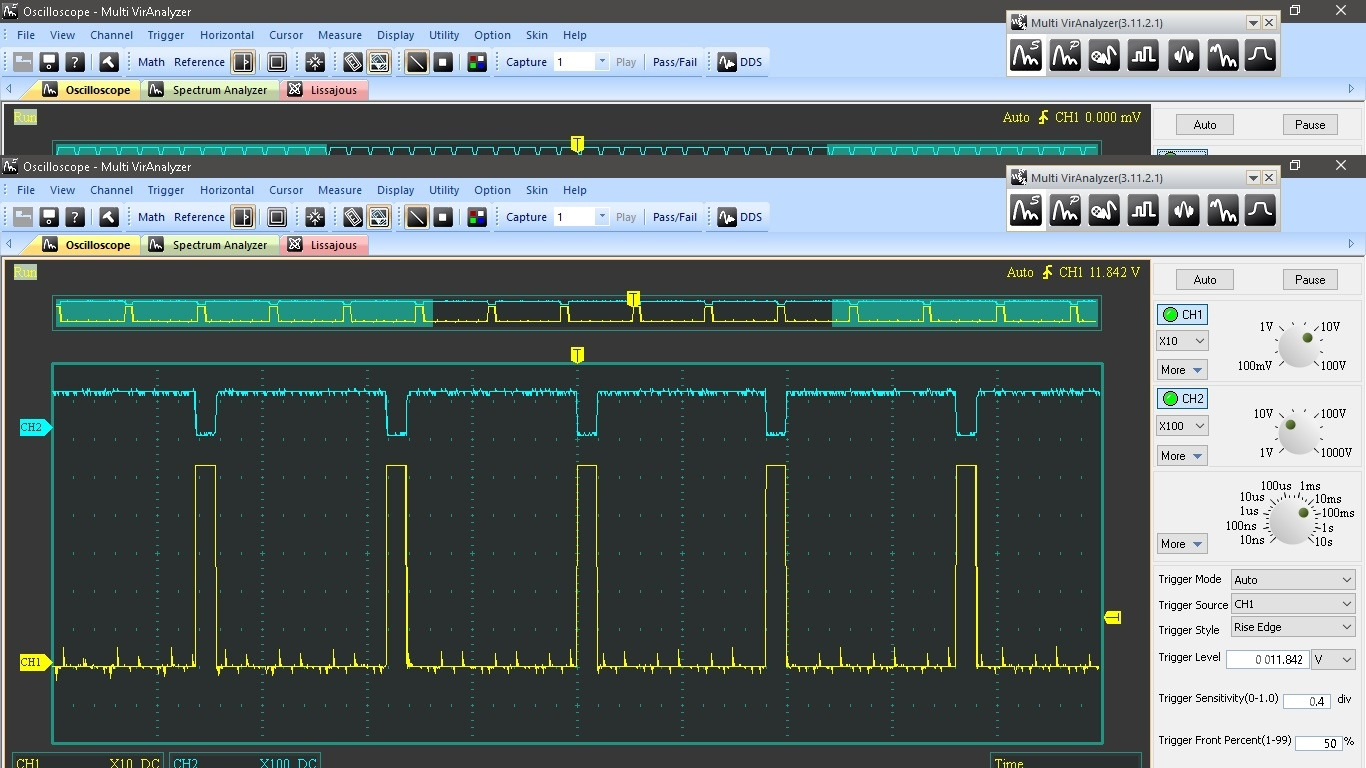Open the DDS generator in back window toolbar
Viewport: 1366px width, 768px height.
tap(739, 62)
